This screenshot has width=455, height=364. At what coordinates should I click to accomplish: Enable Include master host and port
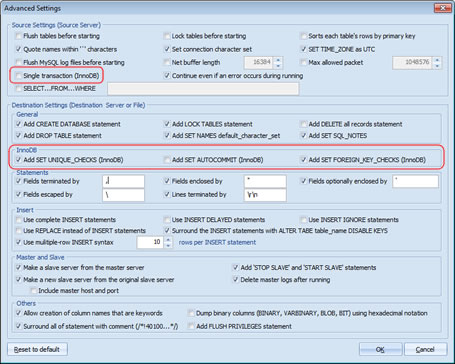[33, 291]
